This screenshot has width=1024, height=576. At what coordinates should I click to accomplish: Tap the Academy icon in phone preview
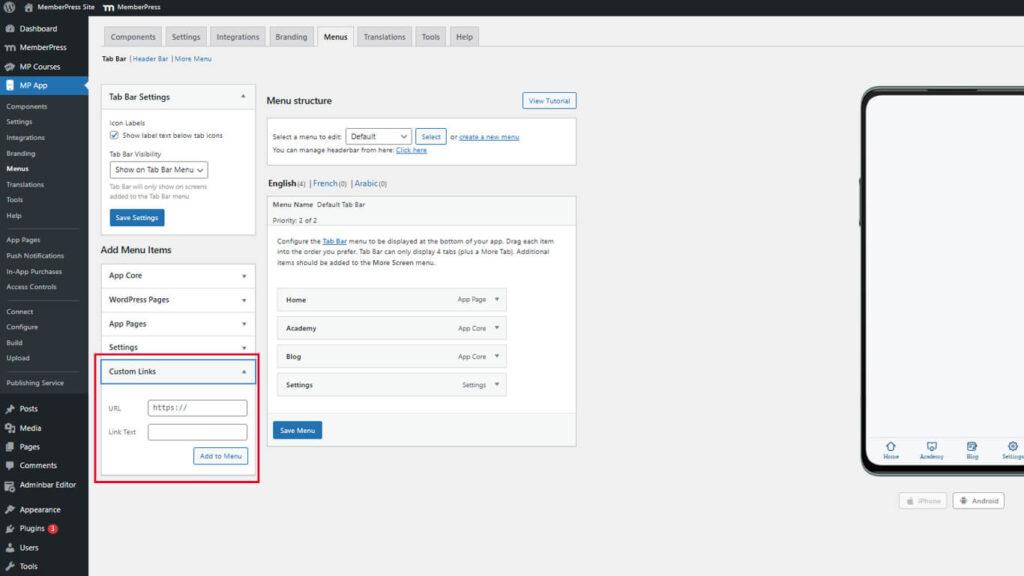click(x=931, y=446)
